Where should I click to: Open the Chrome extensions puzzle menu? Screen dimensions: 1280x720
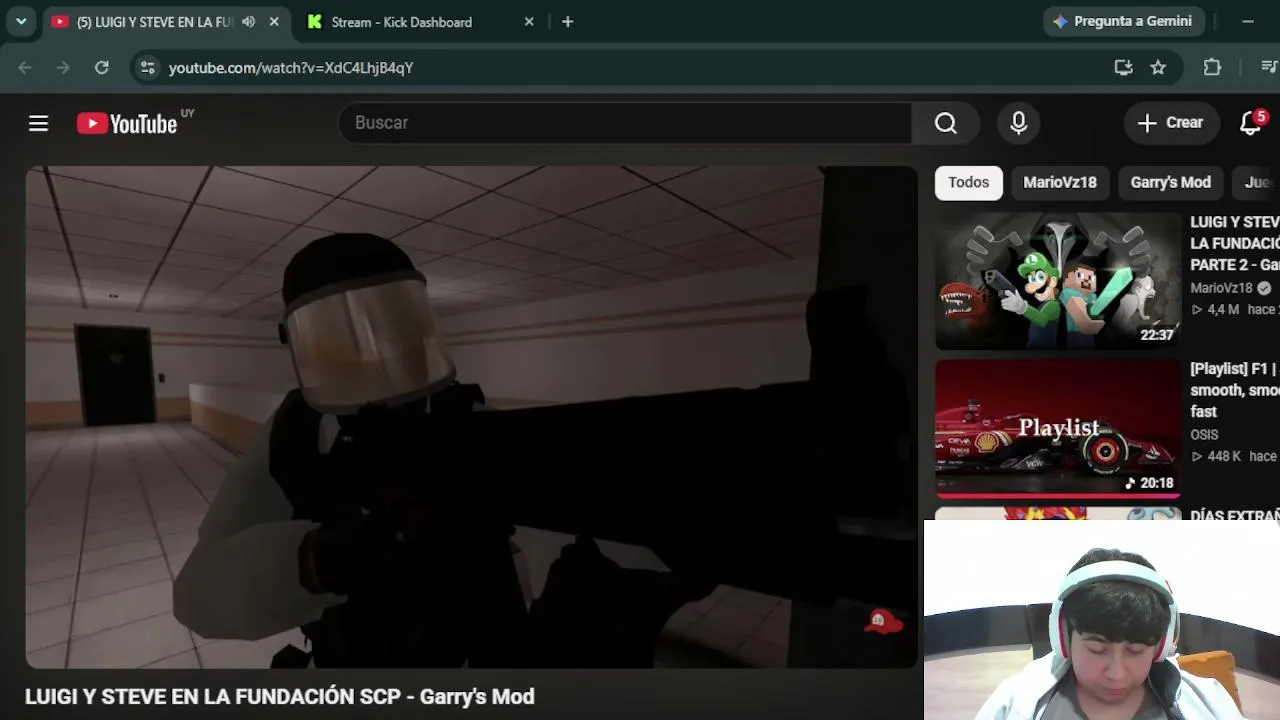[x=1212, y=67]
